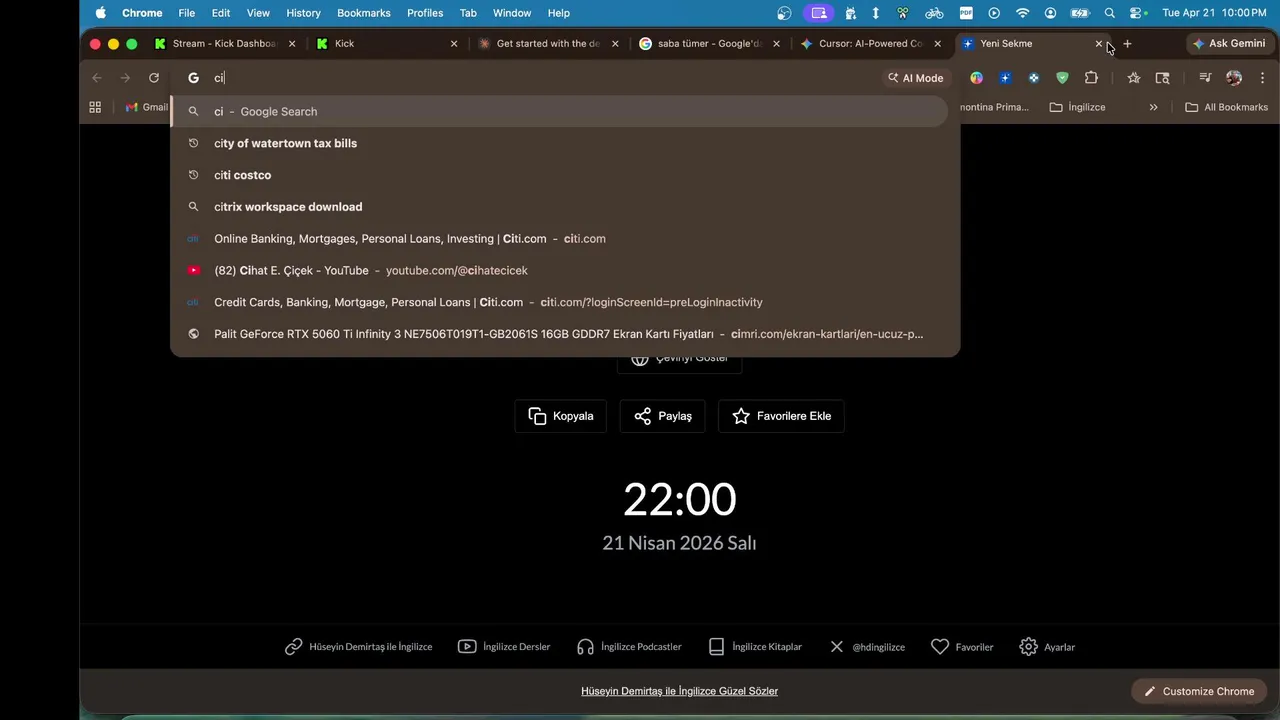Open Favoriler heart link
Viewport: 1280px width, 720px height.
point(962,647)
